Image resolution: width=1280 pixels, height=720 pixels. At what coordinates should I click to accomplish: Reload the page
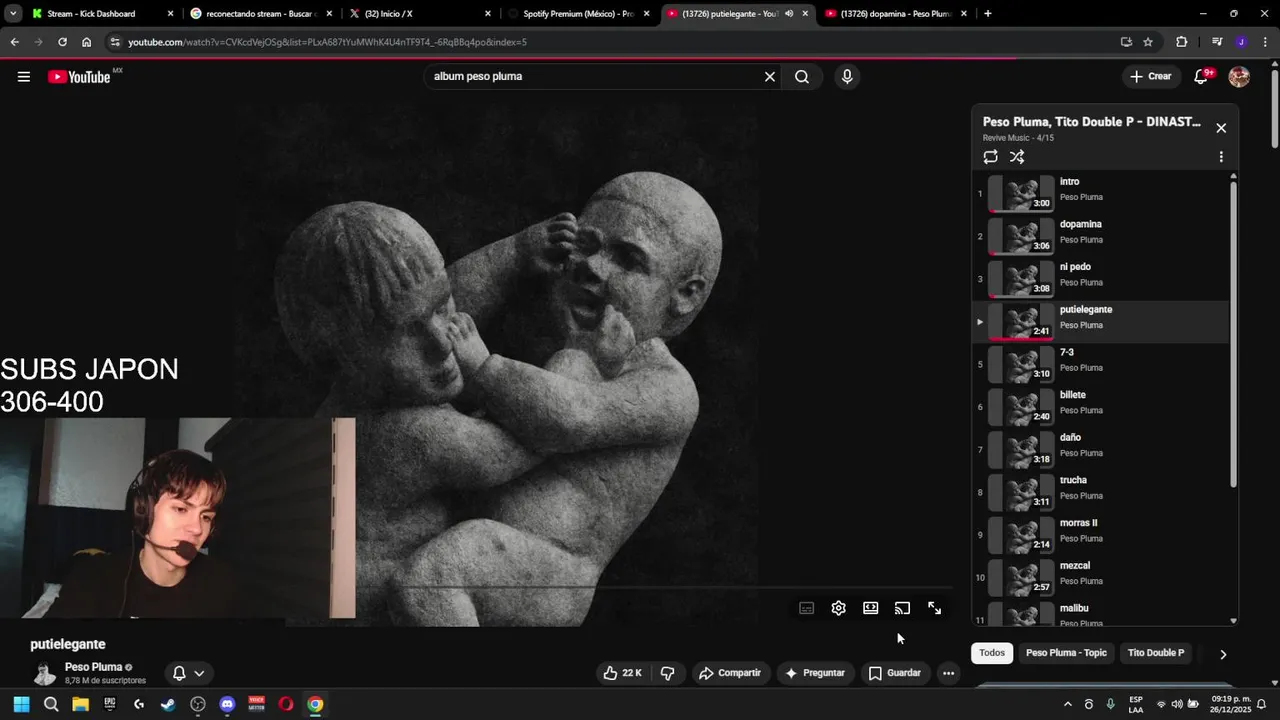tap(62, 42)
